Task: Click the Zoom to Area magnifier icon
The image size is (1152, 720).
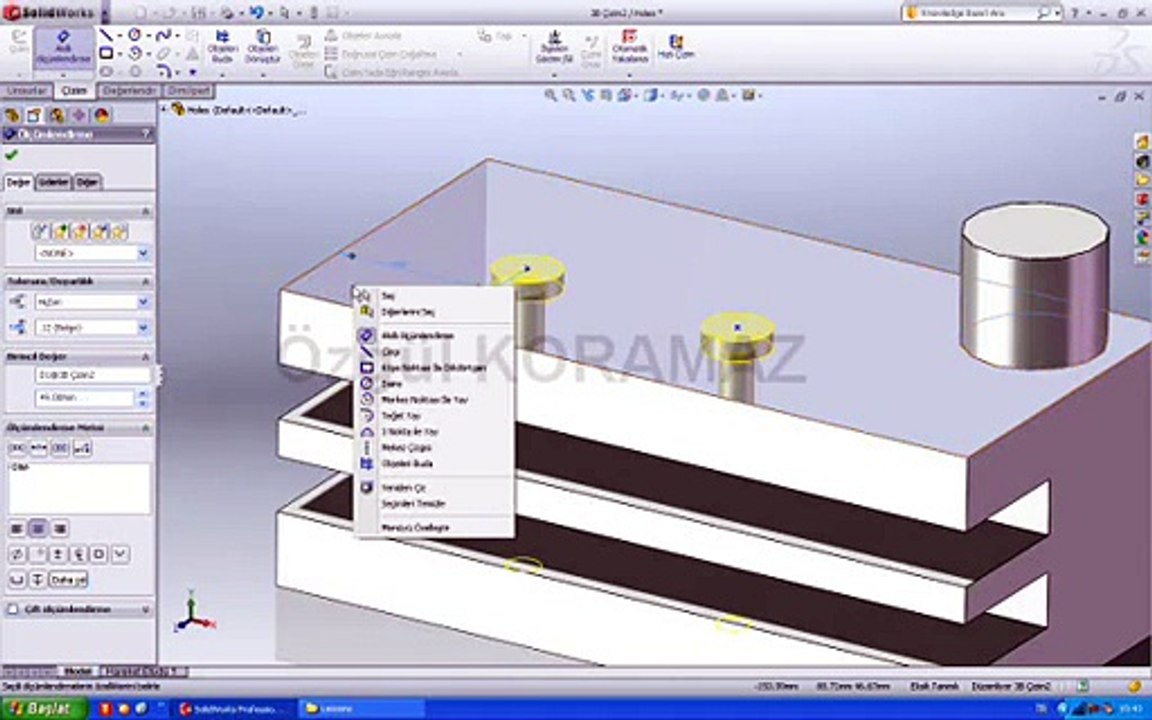Action: 569,96
